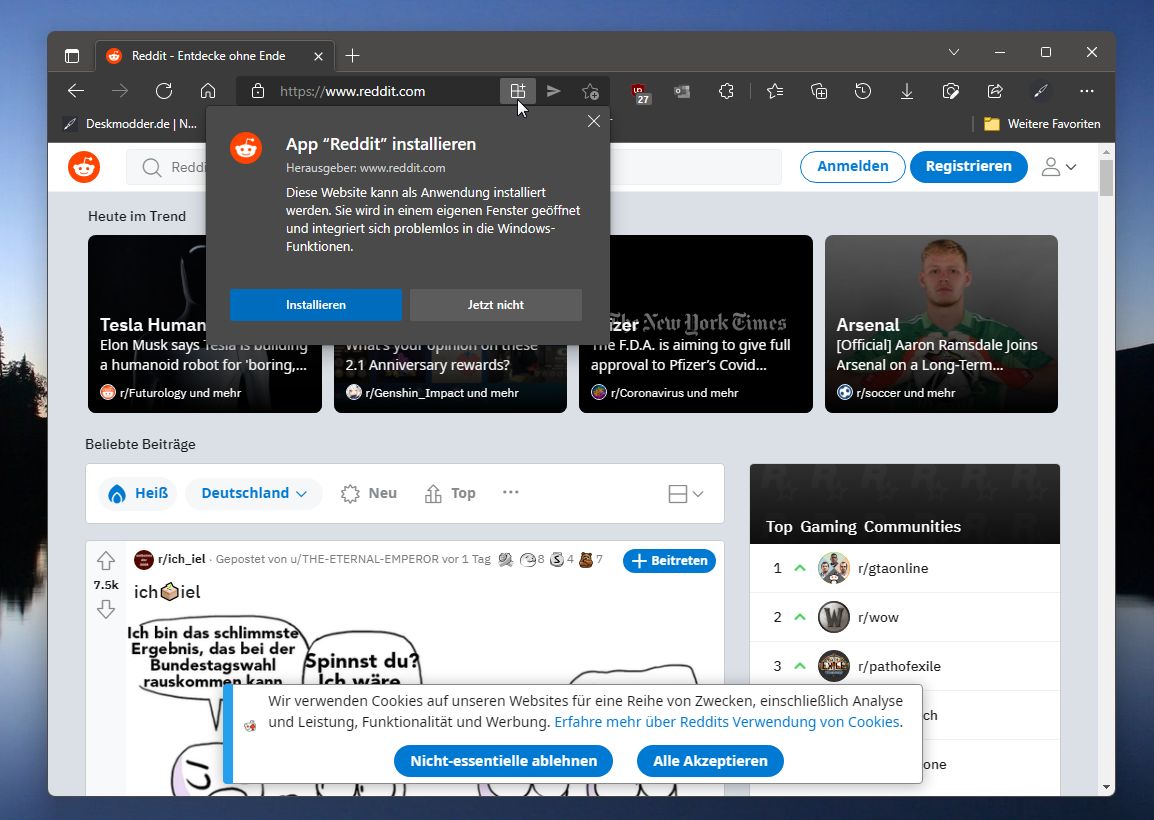1154x820 pixels.
Task: Open the Edge settings and more menu
Action: [x=1087, y=91]
